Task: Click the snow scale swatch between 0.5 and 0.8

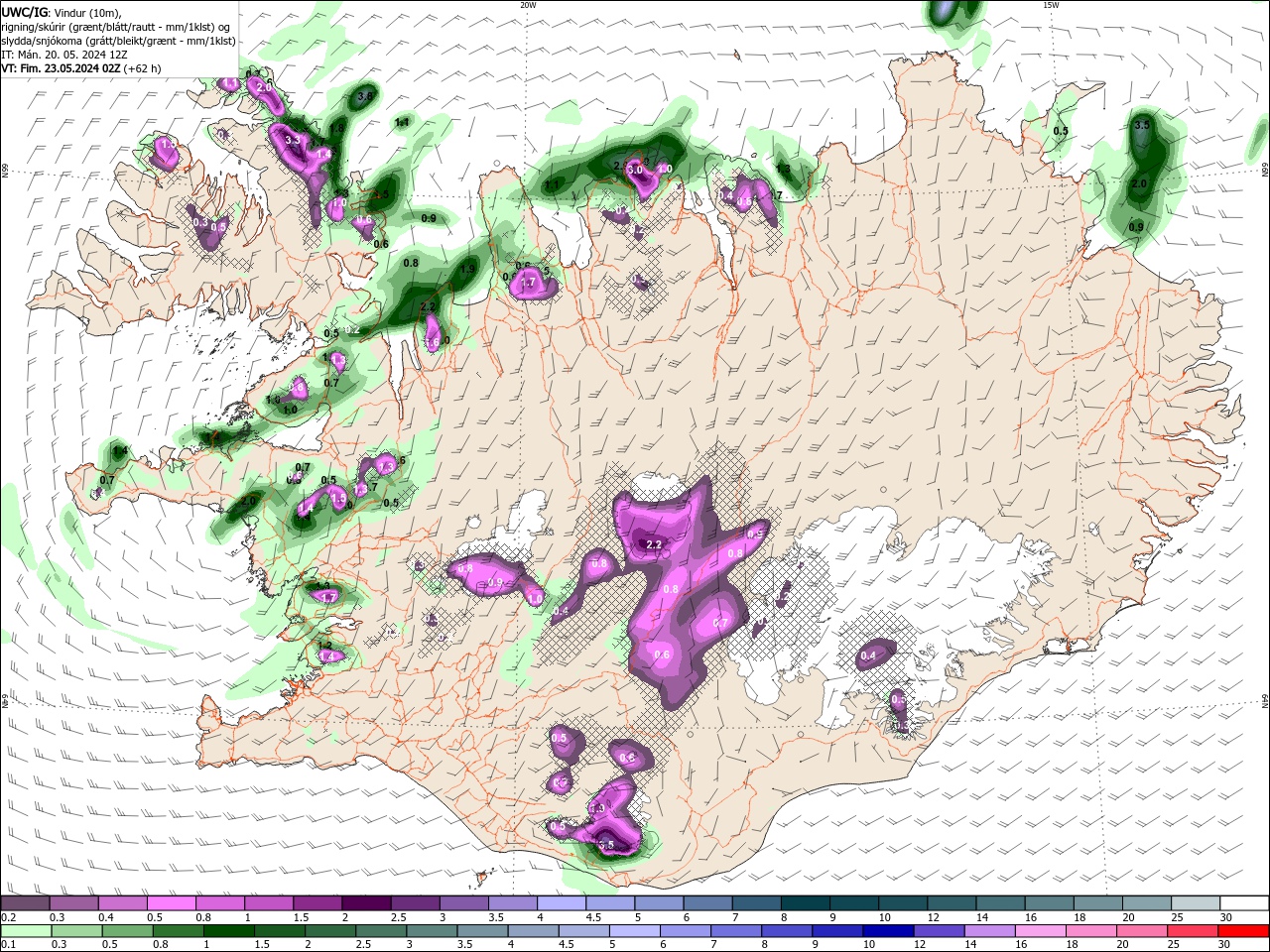Action: (171, 902)
